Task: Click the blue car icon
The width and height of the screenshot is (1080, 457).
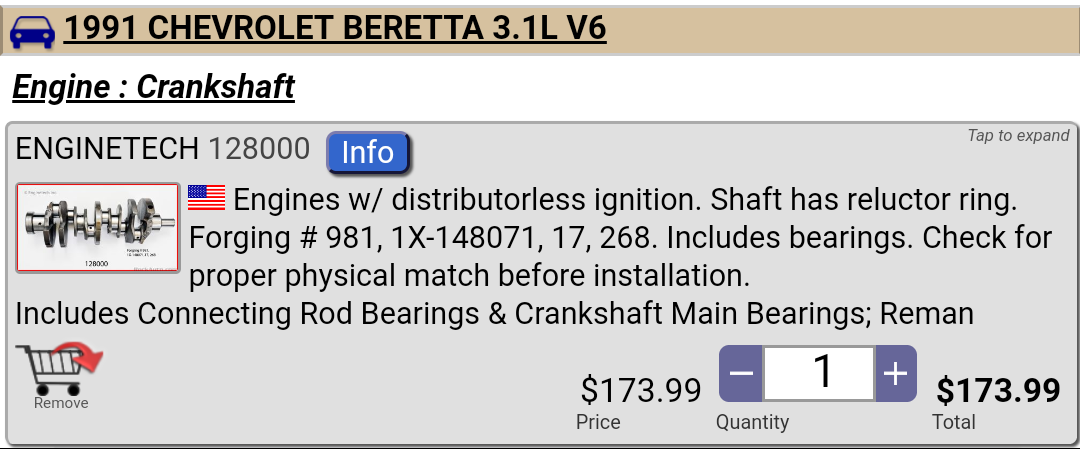Action: click(x=32, y=32)
